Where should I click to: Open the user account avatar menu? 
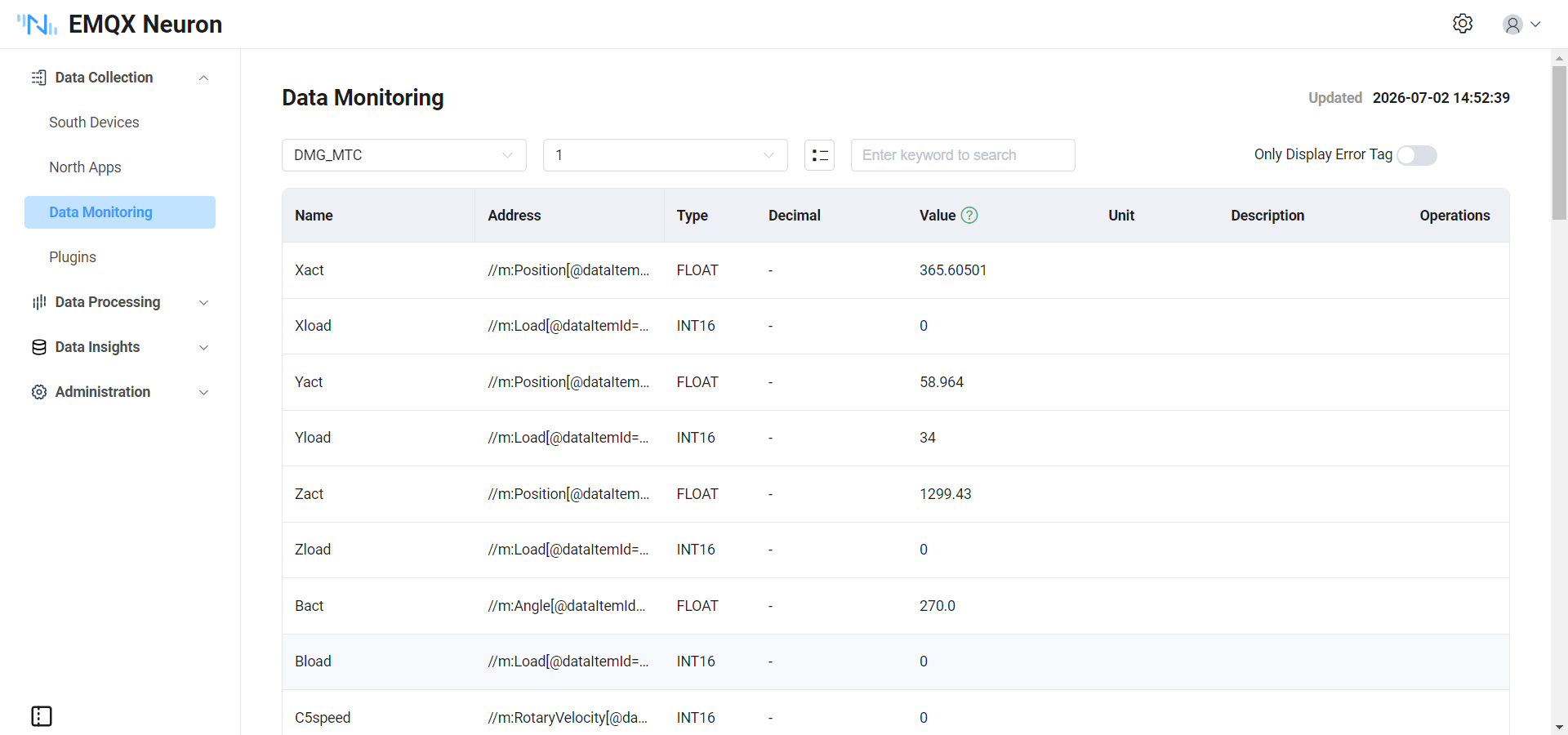(1512, 24)
